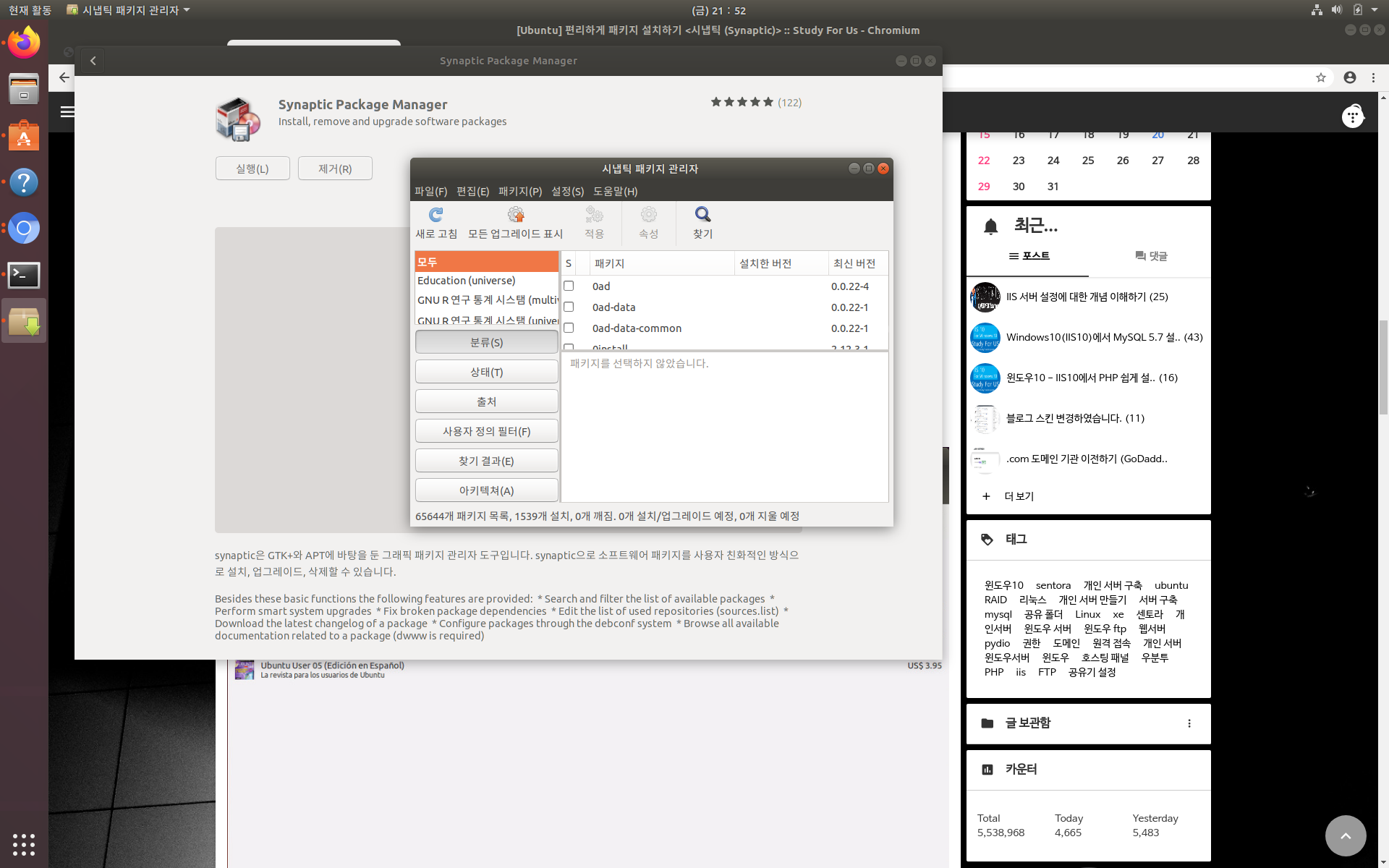
Task: Open Chromium from the dock
Action: click(24, 229)
